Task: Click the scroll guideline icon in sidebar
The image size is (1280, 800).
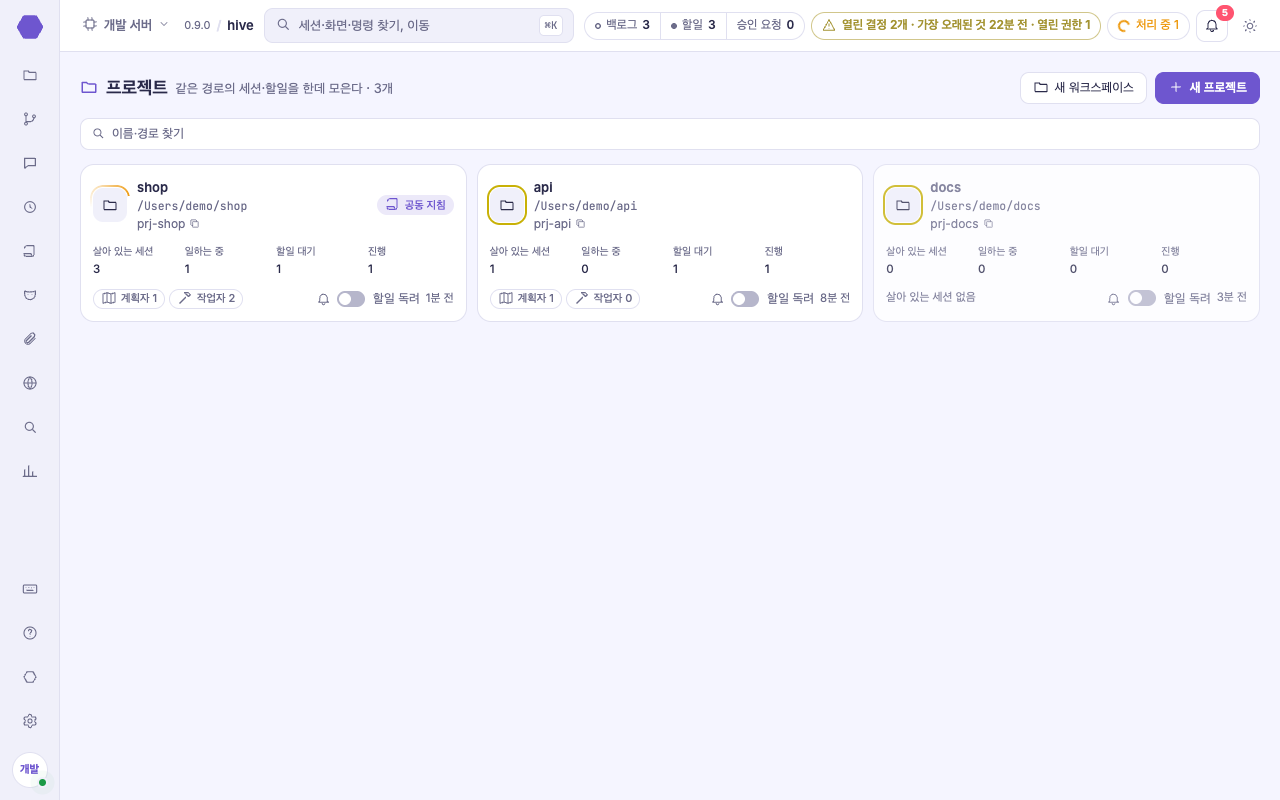Action: [x=30, y=251]
